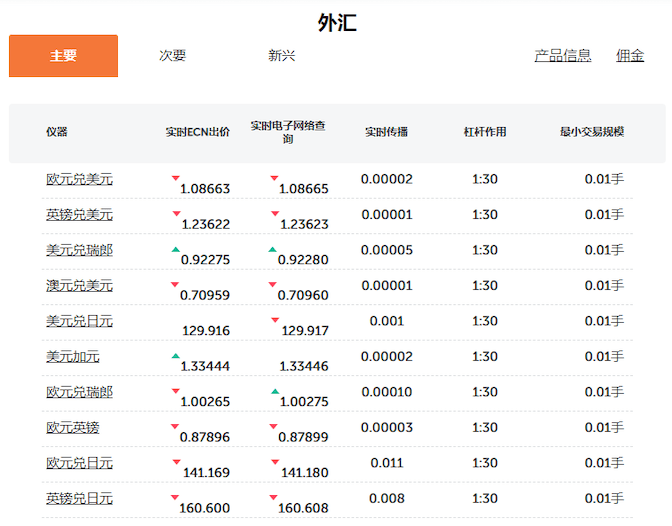
Task: Click green up arrow next to 1.33444
Action: (x=175, y=355)
